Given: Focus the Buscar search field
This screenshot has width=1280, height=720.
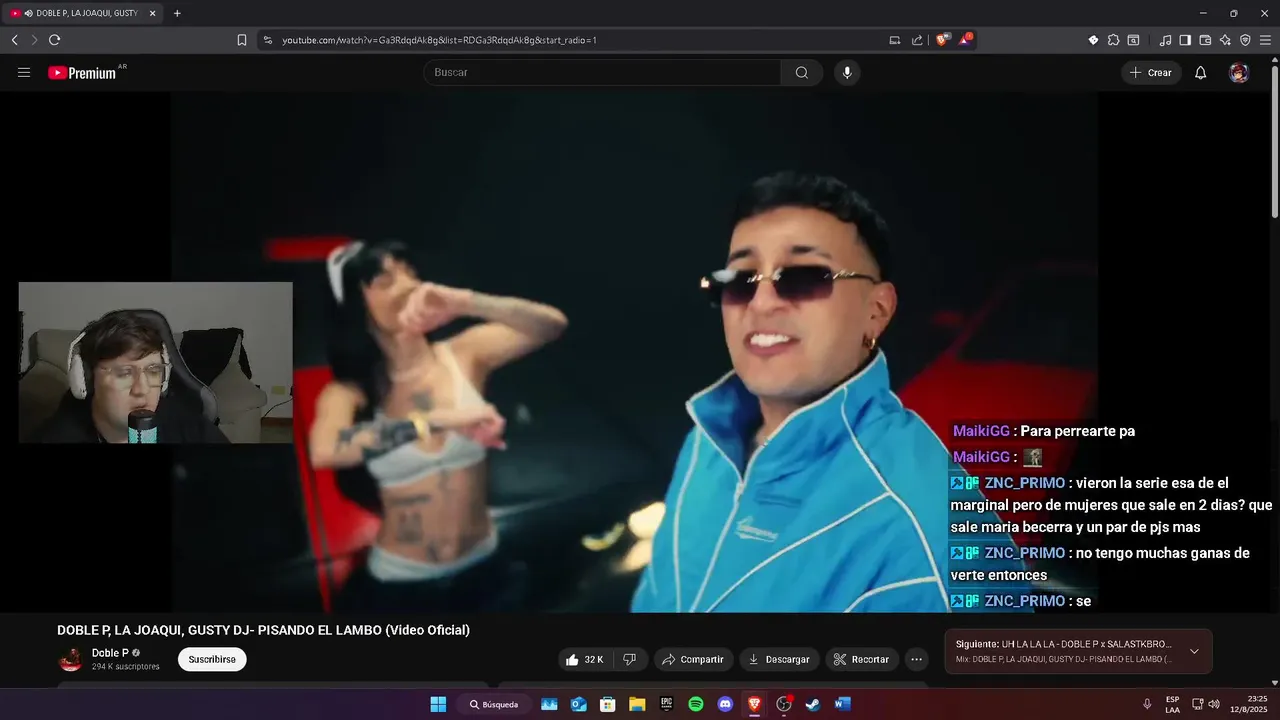Looking at the screenshot, I should [602, 72].
